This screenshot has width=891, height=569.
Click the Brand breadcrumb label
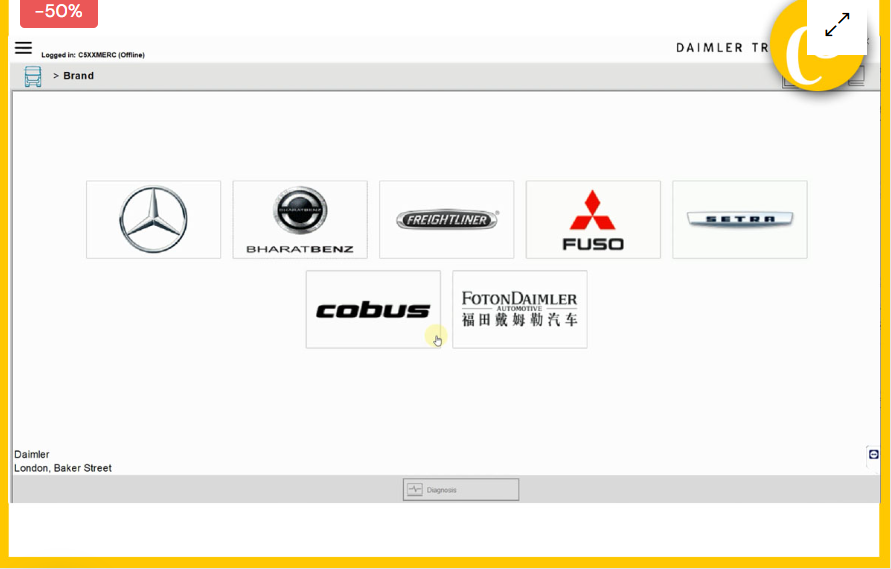tap(79, 76)
